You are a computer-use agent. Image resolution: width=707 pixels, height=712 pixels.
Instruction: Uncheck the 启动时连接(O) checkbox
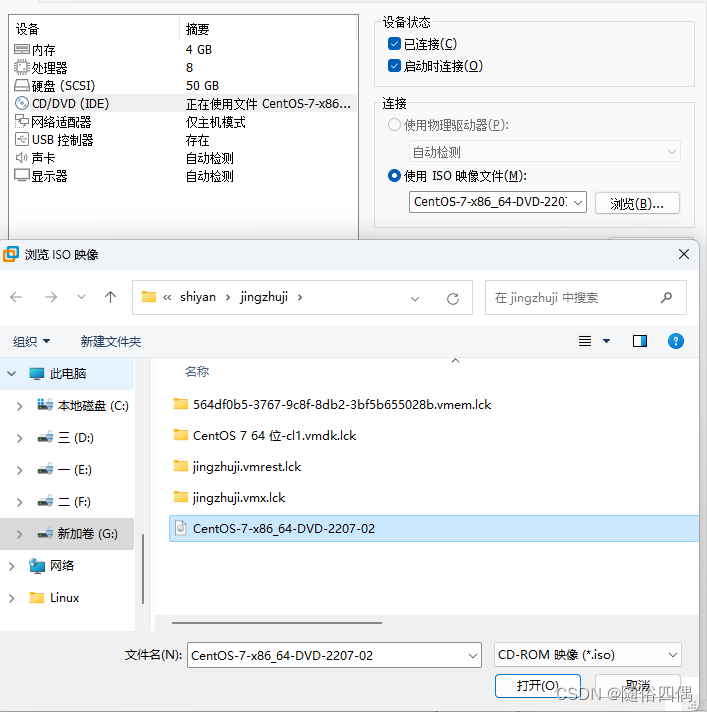tap(394, 66)
